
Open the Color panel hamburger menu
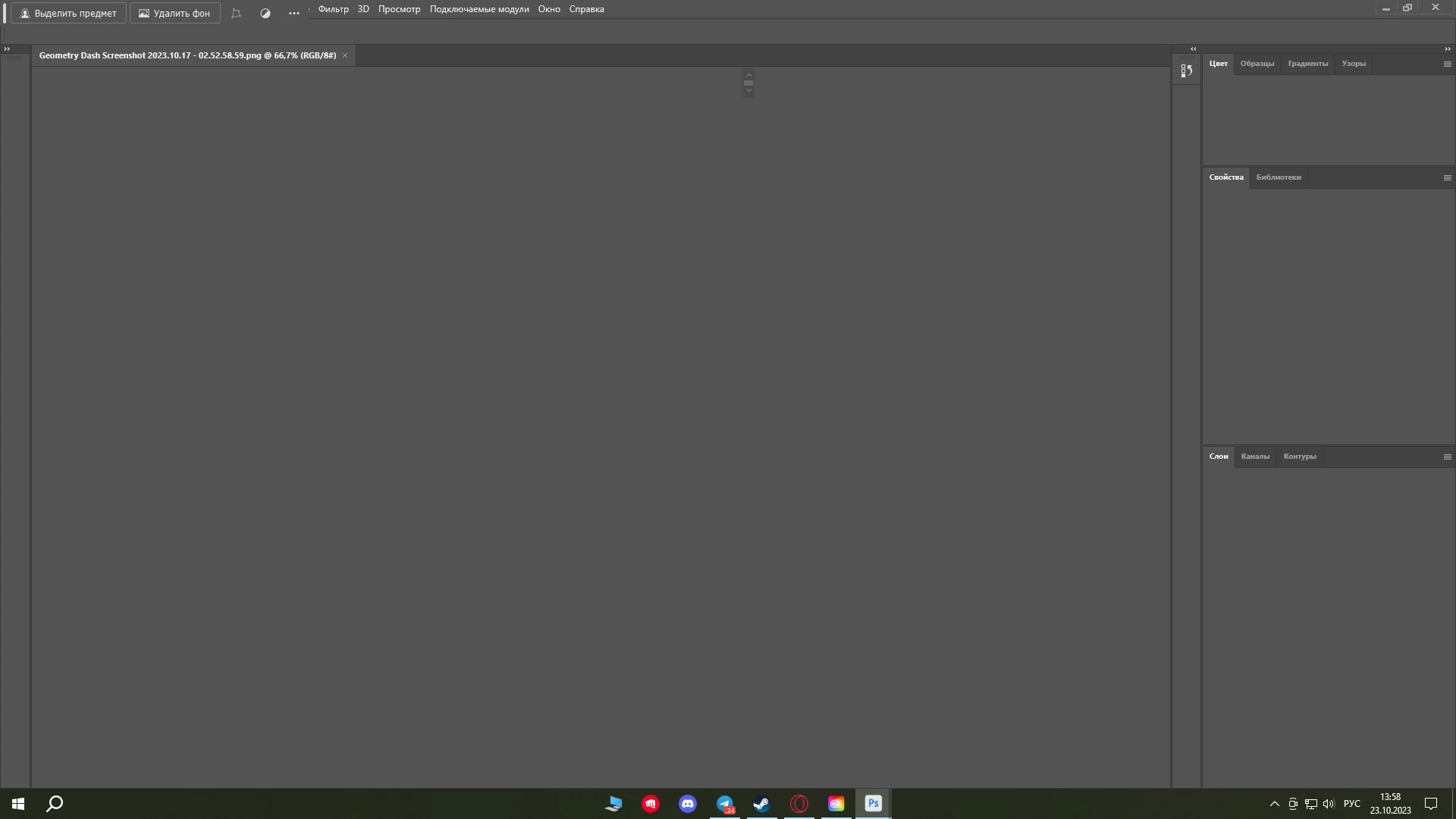1447,64
